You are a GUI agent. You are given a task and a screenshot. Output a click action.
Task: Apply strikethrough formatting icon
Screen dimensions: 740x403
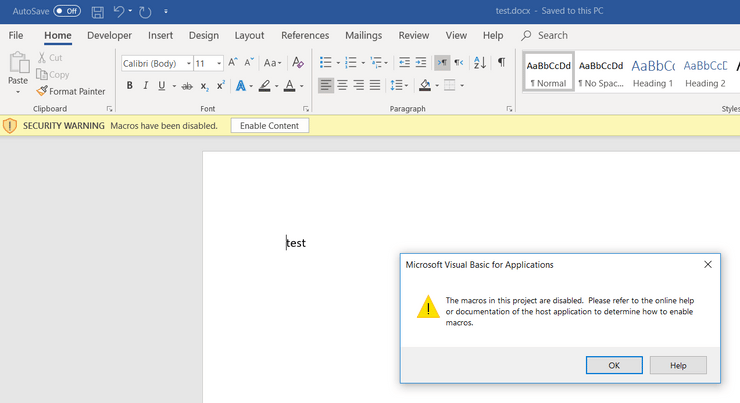point(187,86)
